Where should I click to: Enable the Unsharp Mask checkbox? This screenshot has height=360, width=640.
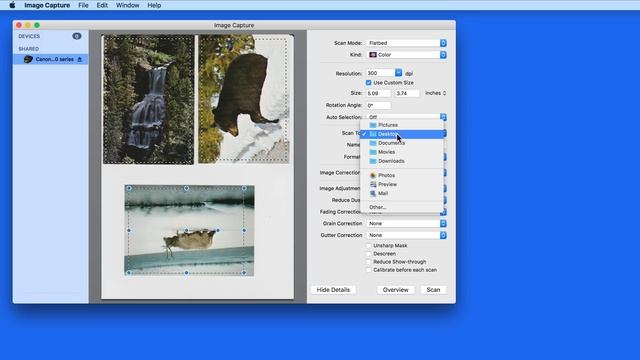[x=369, y=246]
